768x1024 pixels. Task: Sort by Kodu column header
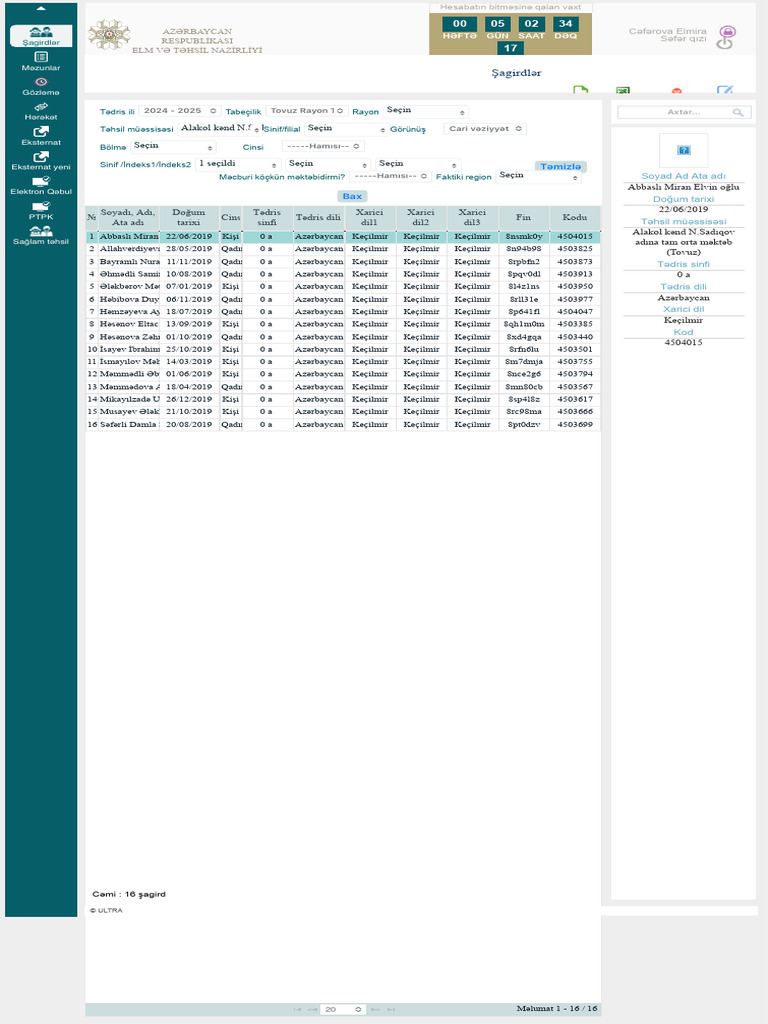click(575, 217)
